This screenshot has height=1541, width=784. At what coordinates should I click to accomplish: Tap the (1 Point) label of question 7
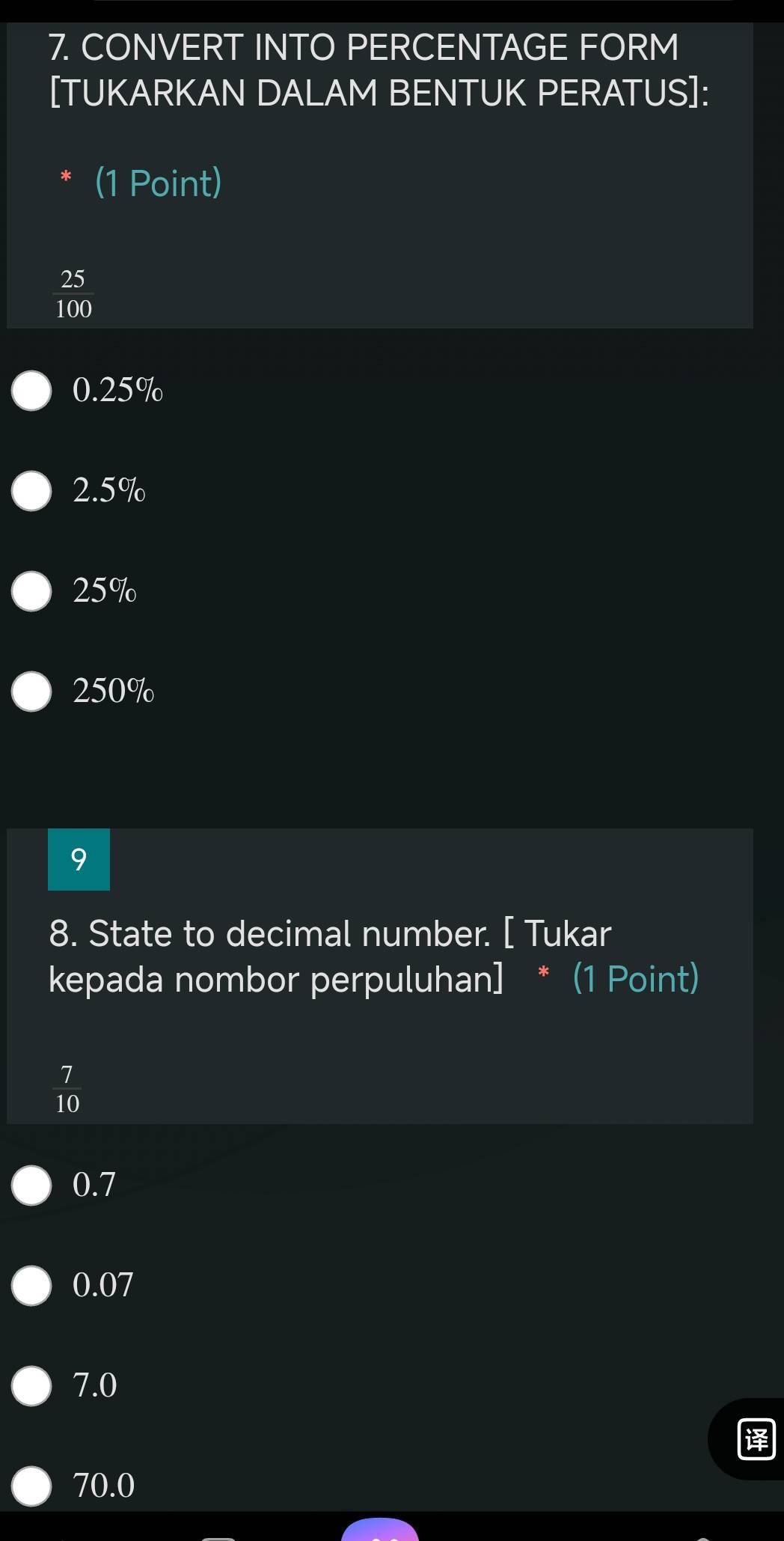pos(156,182)
